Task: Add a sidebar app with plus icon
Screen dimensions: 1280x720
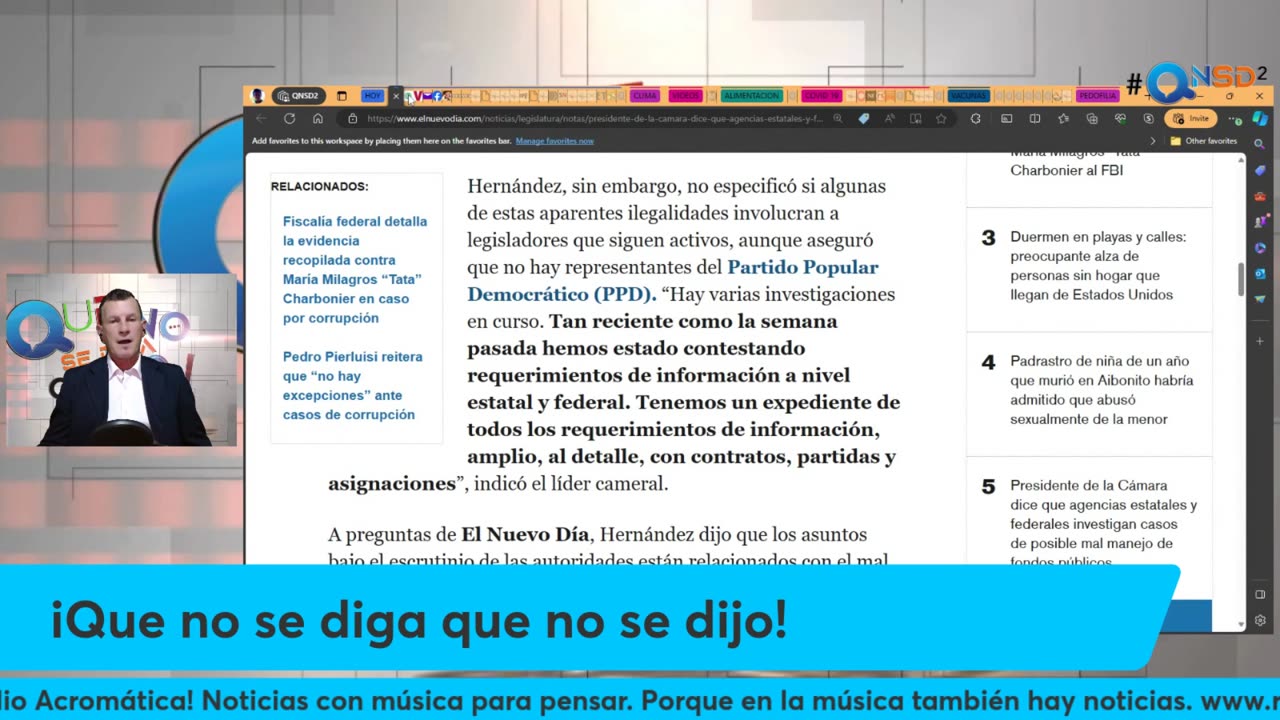Action: [x=1260, y=341]
